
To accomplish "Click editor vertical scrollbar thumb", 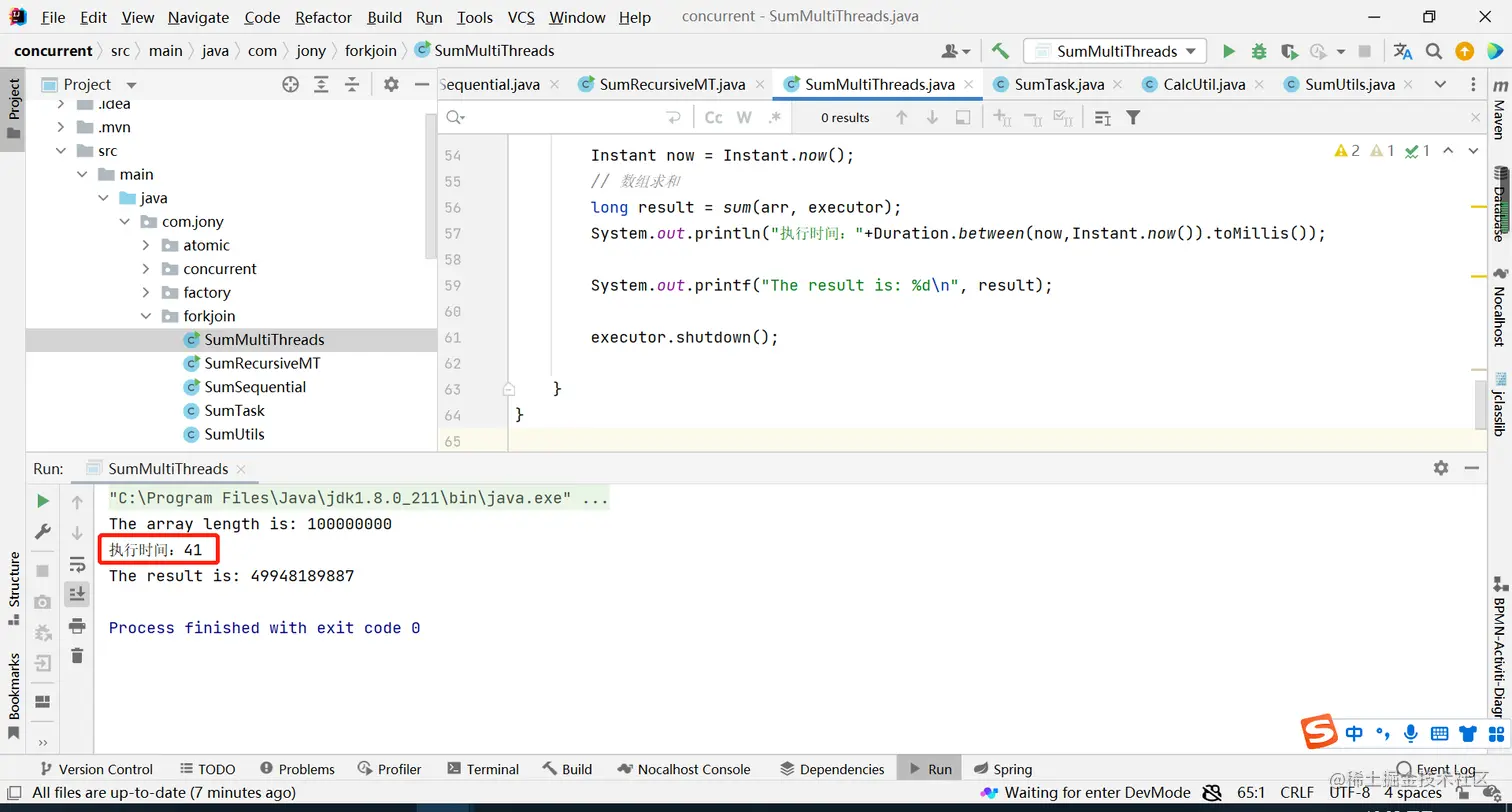I will 1480,403.
